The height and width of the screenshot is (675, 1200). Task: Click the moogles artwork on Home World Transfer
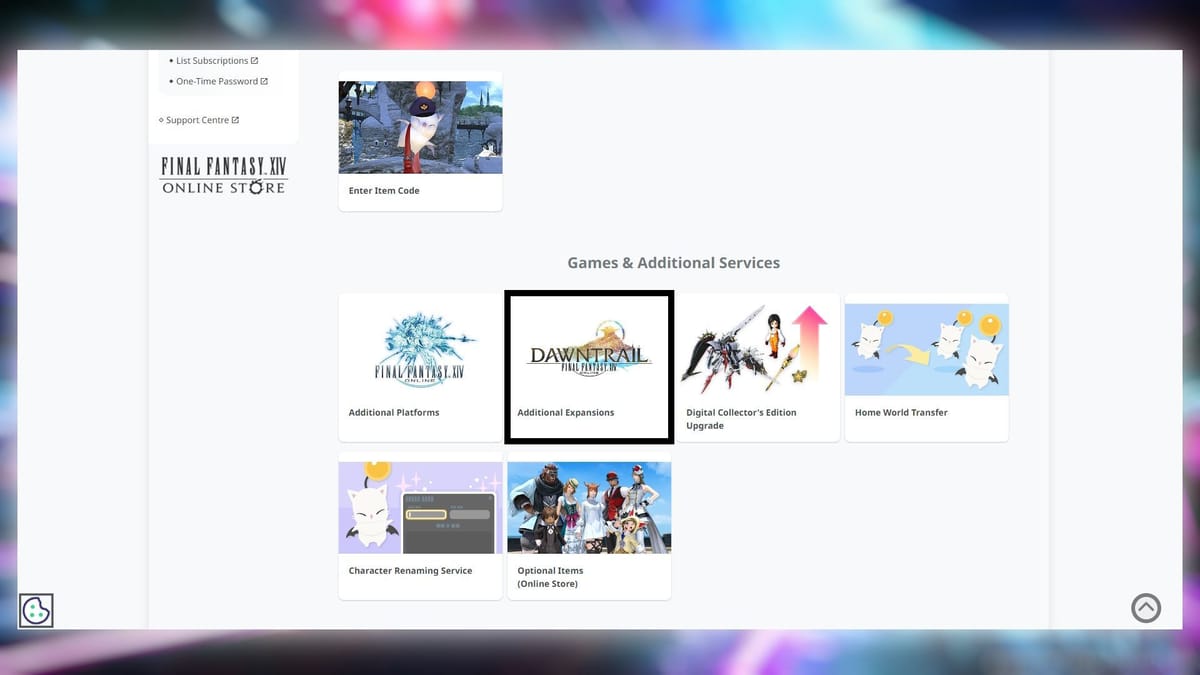coord(925,348)
